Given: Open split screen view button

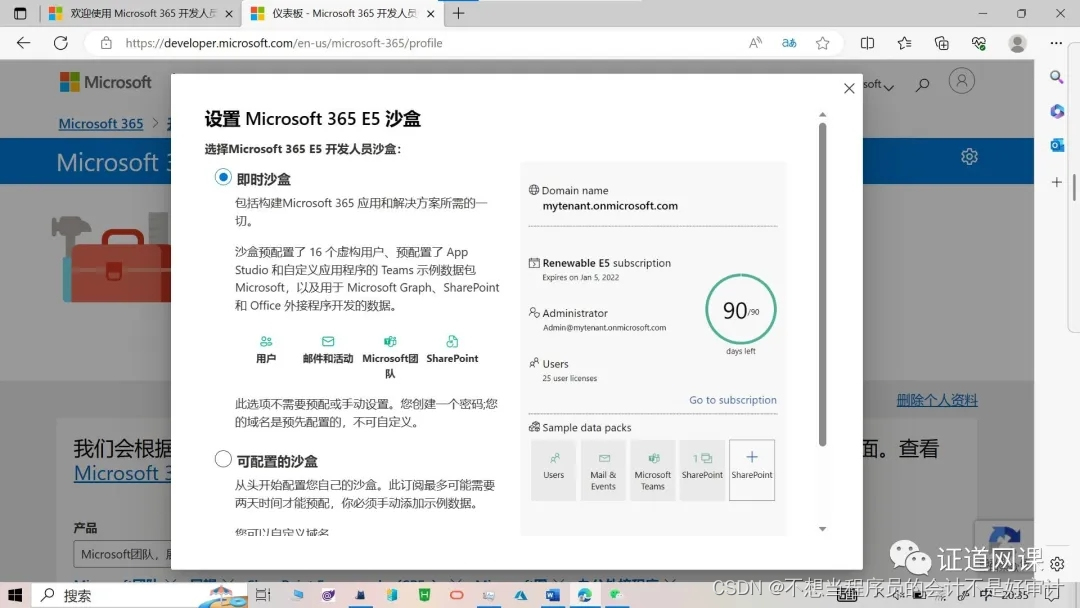Looking at the screenshot, I should pyautogui.click(x=867, y=43).
